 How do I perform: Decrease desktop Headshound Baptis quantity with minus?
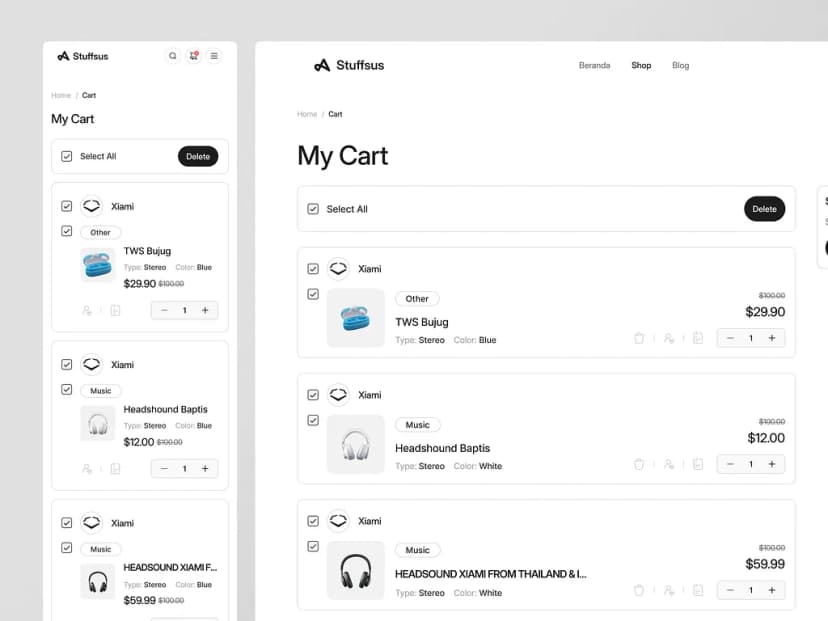coord(730,464)
